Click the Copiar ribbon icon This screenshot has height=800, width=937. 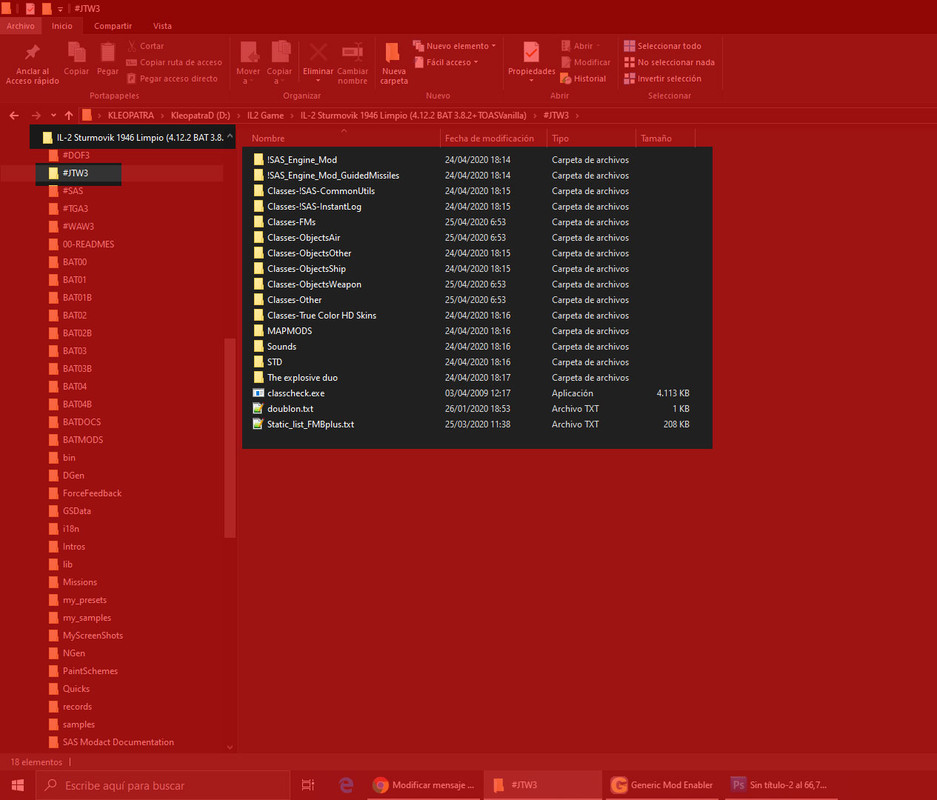[76, 53]
